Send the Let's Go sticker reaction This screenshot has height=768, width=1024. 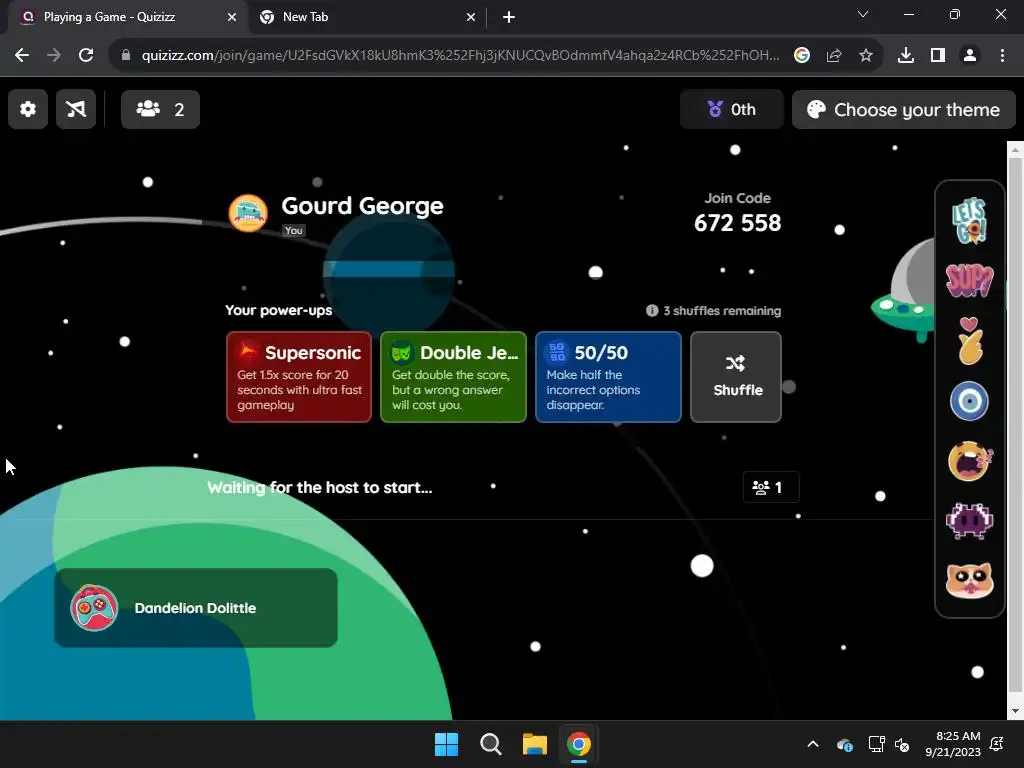pyautogui.click(x=969, y=221)
